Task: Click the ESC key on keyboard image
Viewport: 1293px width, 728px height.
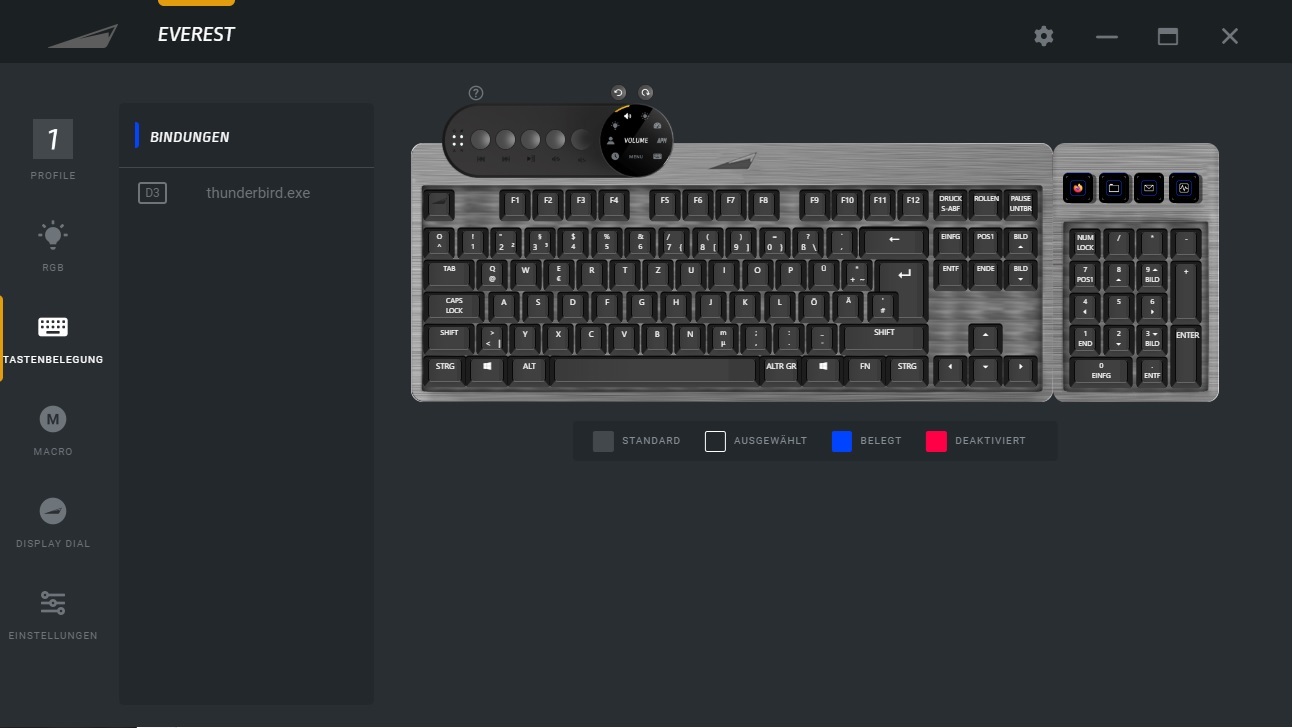Action: pos(439,204)
